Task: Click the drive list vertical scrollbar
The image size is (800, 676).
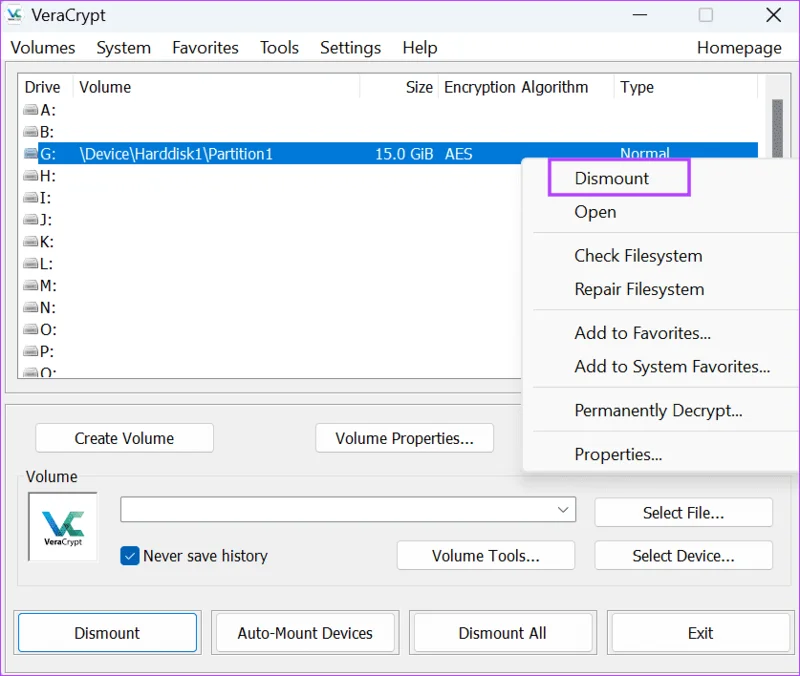Action: pyautogui.click(x=777, y=128)
